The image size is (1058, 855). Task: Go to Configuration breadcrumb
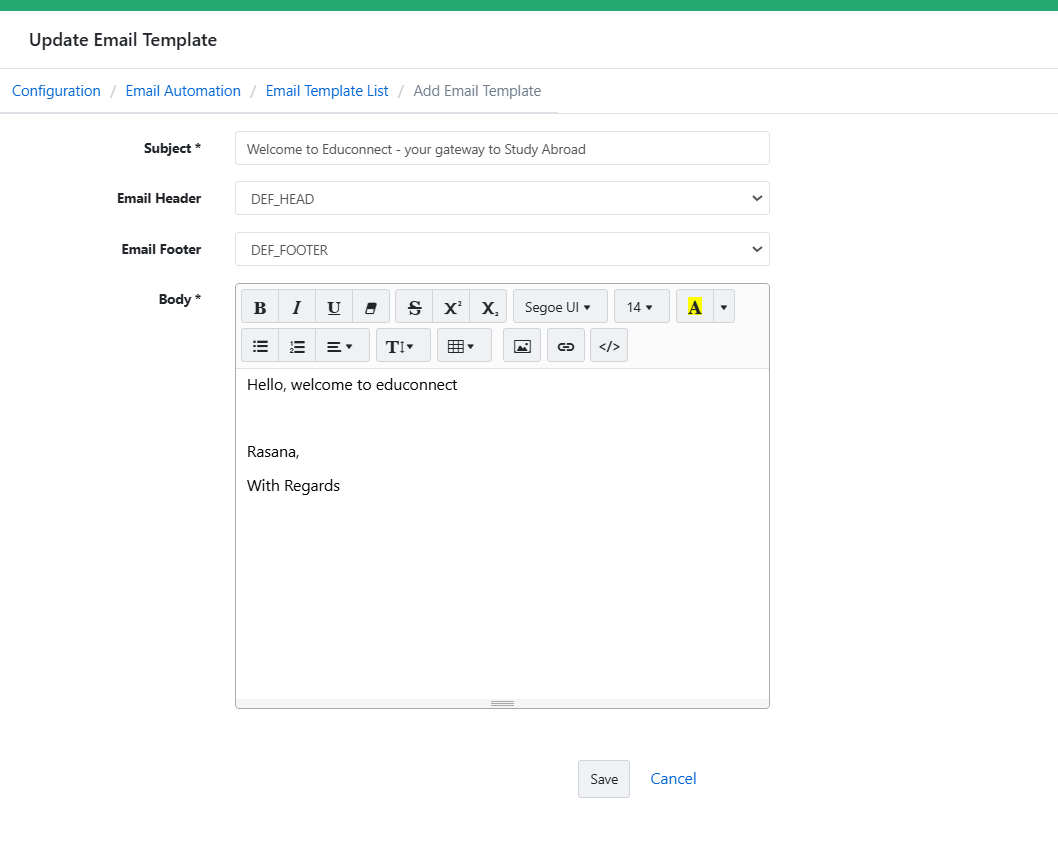point(56,91)
